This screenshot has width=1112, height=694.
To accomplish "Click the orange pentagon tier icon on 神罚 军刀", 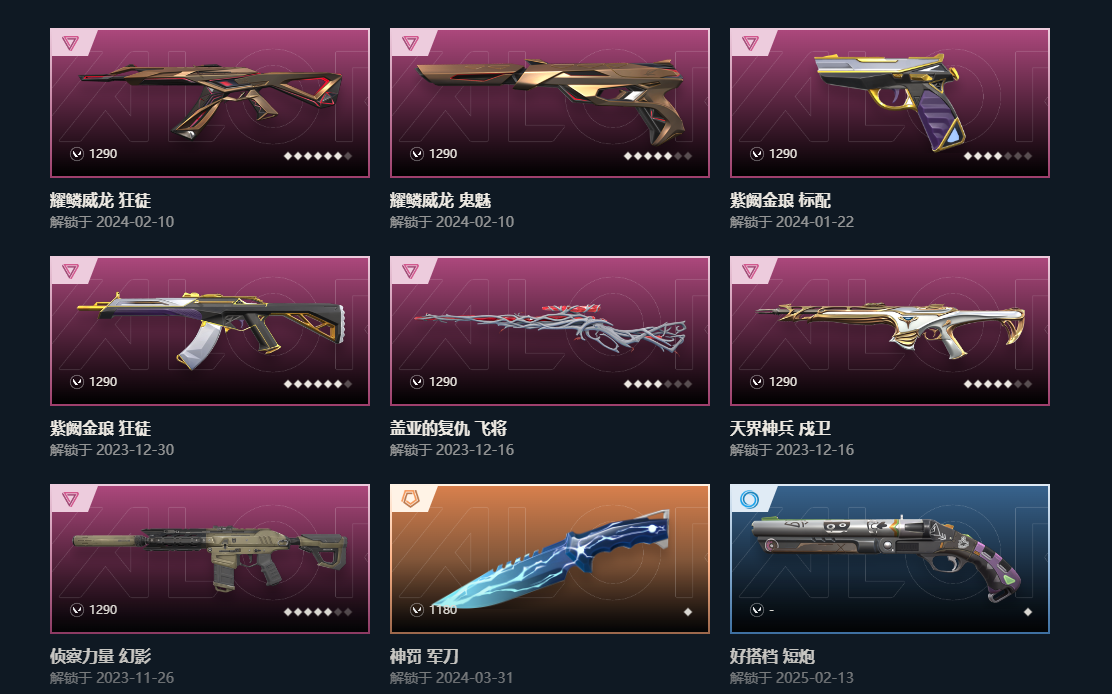I will tap(410, 499).
